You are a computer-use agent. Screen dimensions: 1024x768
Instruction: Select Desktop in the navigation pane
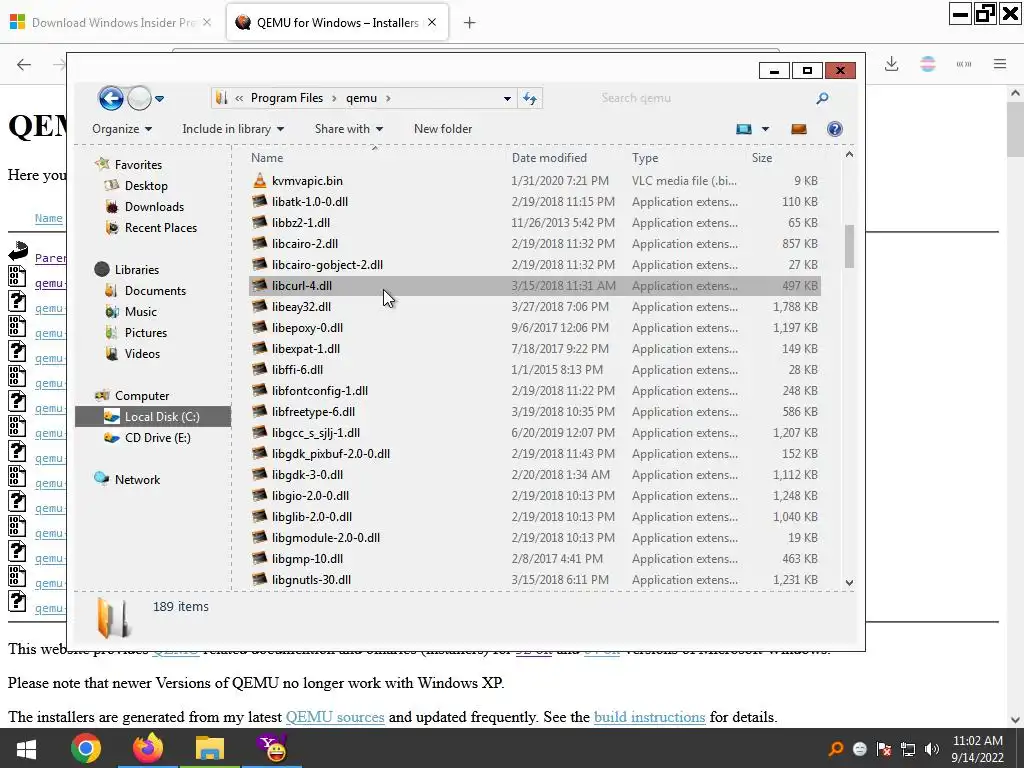click(x=146, y=185)
